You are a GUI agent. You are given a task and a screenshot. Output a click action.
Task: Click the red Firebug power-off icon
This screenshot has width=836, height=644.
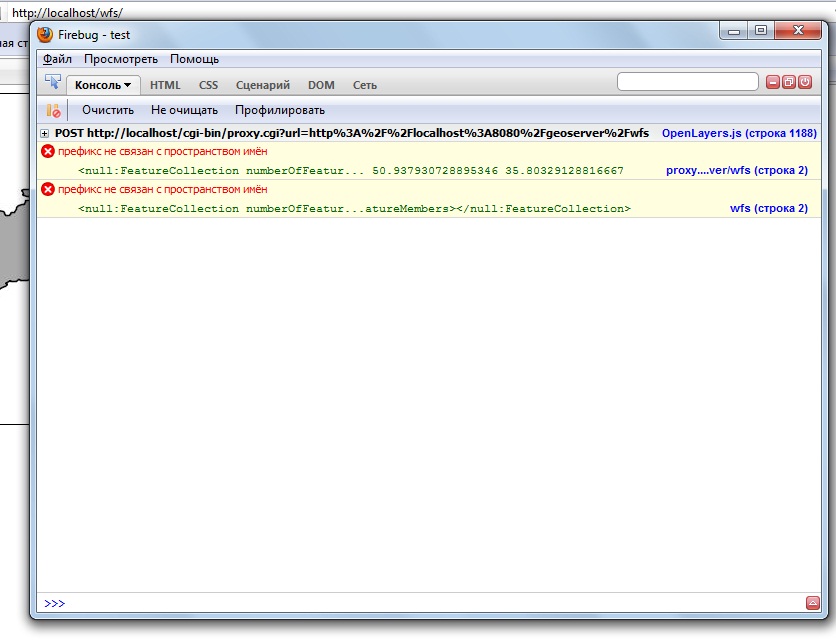[x=805, y=82]
